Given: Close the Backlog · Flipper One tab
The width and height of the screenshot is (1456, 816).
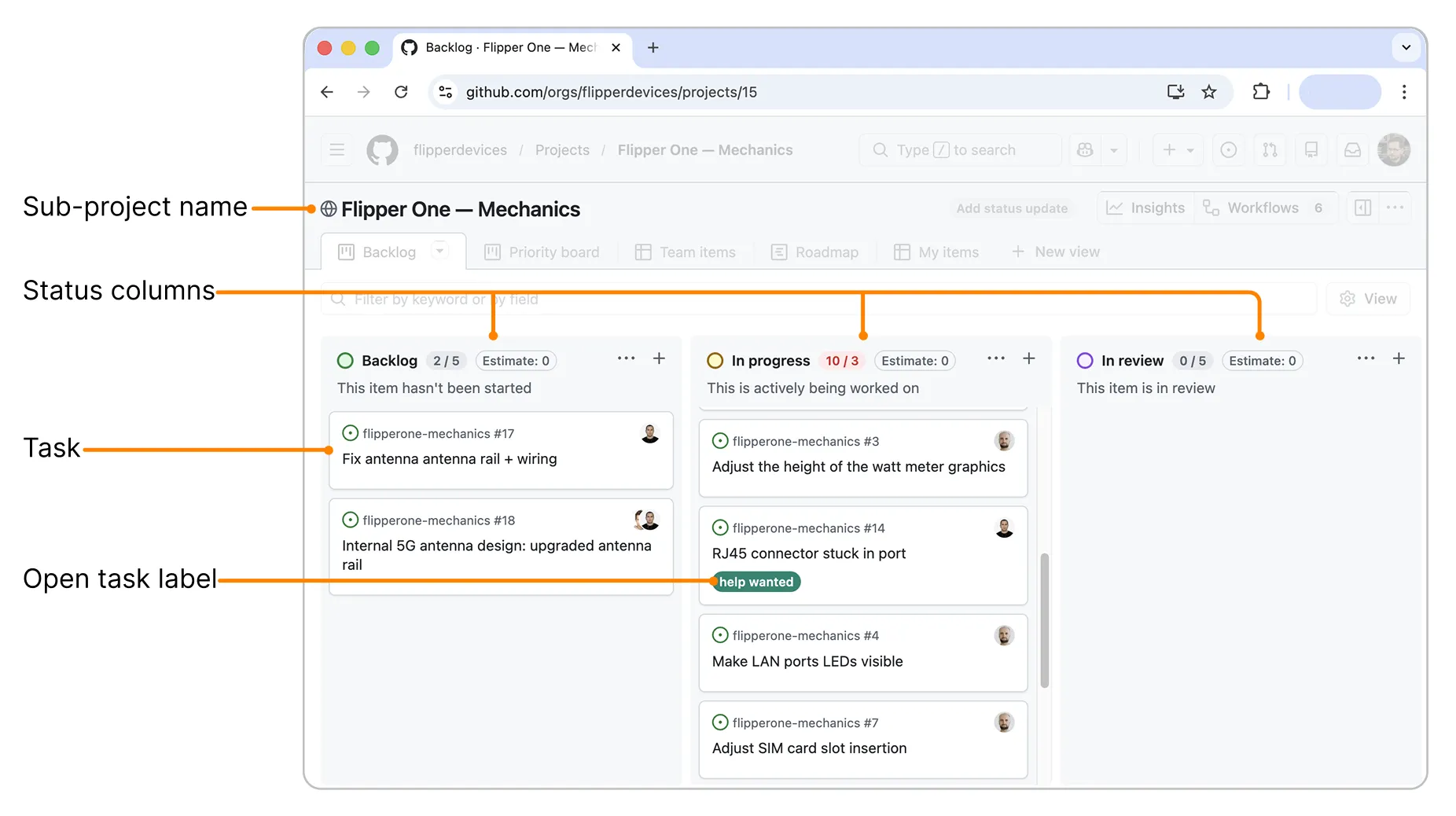Looking at the screenshot, I should (616, 48).
